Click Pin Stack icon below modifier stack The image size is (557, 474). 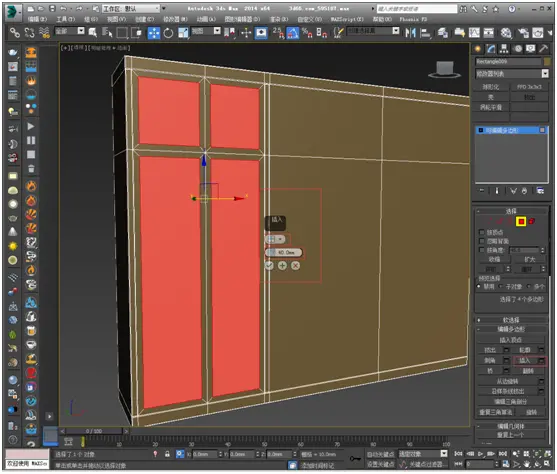point(482,191)
